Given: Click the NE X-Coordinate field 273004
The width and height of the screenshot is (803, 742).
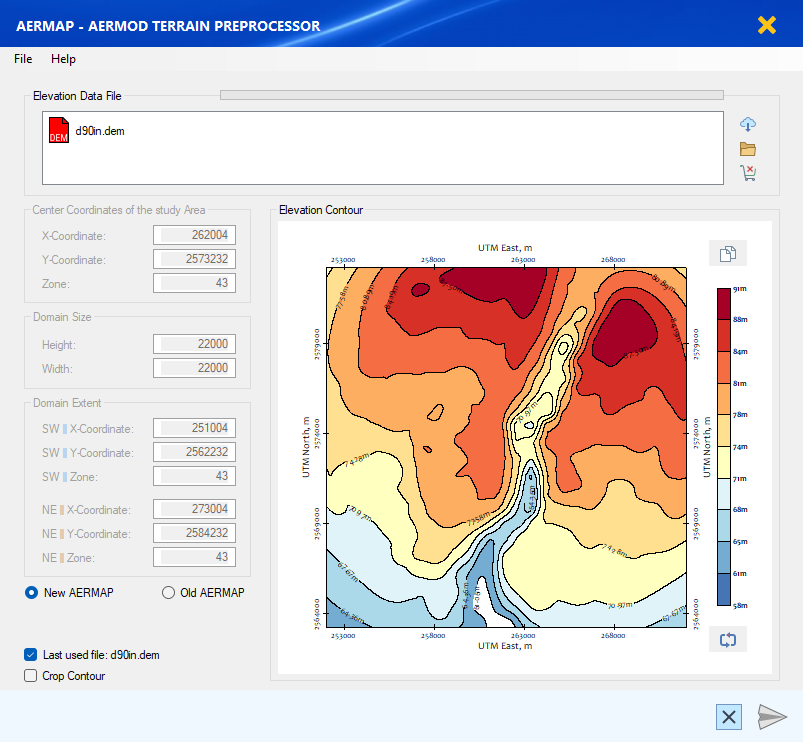Looking at the screenshot, I should pyautogui.click(x=194, y=509).
